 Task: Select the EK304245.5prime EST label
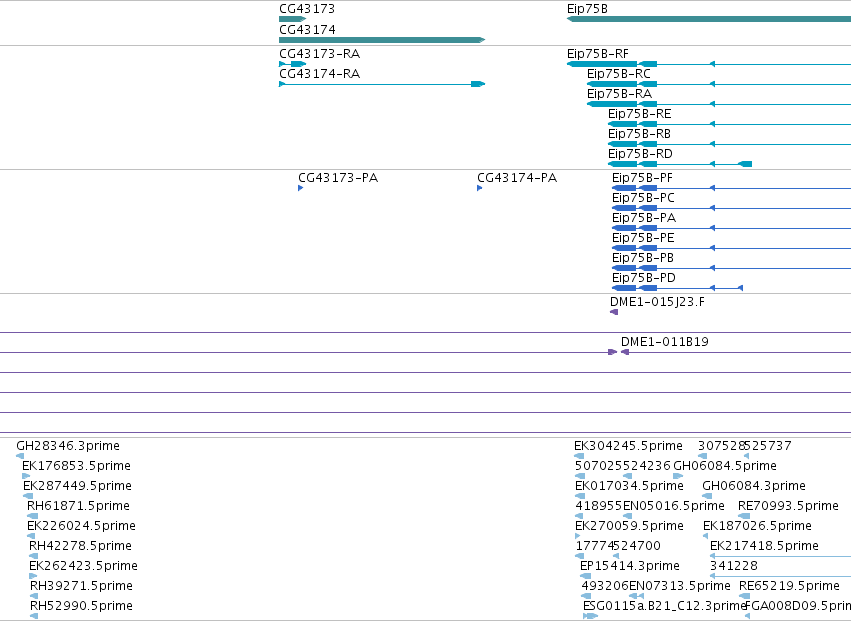[x=628, y=446]
